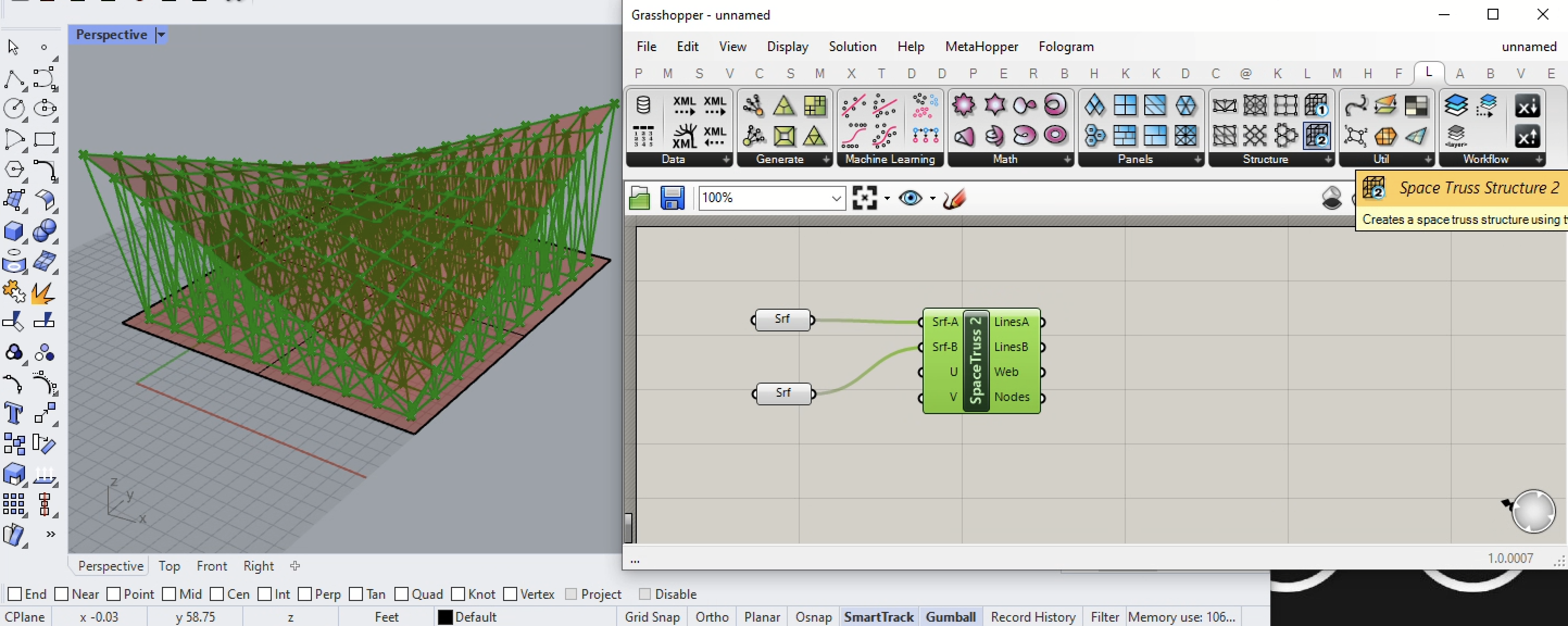1568x626 pixels.
Task: Click the database cylinder icon in Data panel
Action: (643, 106)
